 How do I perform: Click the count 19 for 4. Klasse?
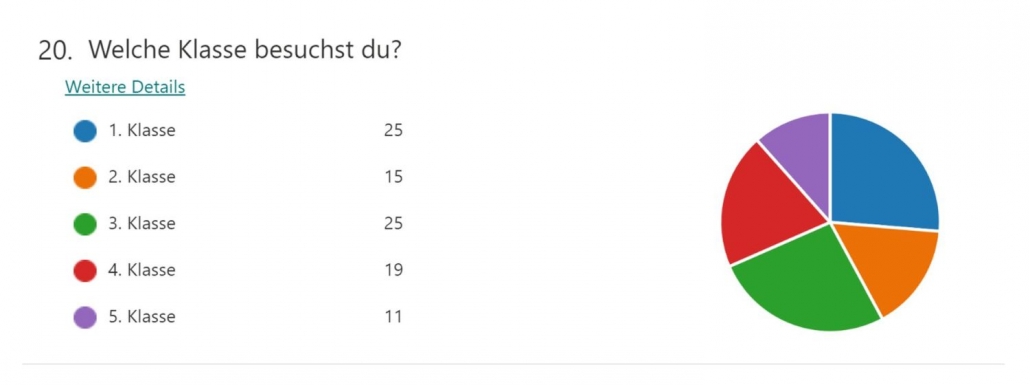(393, 270)
